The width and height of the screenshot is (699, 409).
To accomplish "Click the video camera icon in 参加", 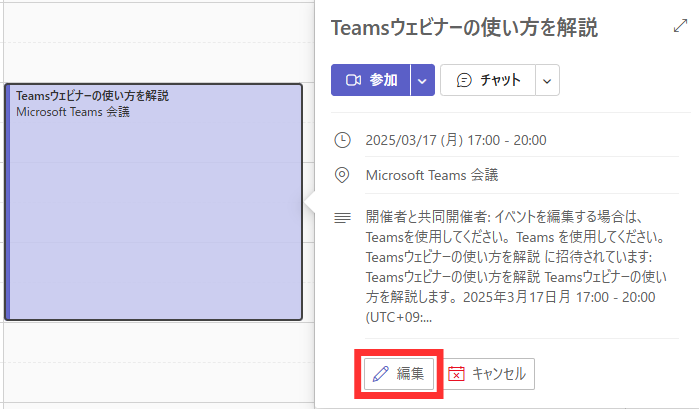I will 354,80.
